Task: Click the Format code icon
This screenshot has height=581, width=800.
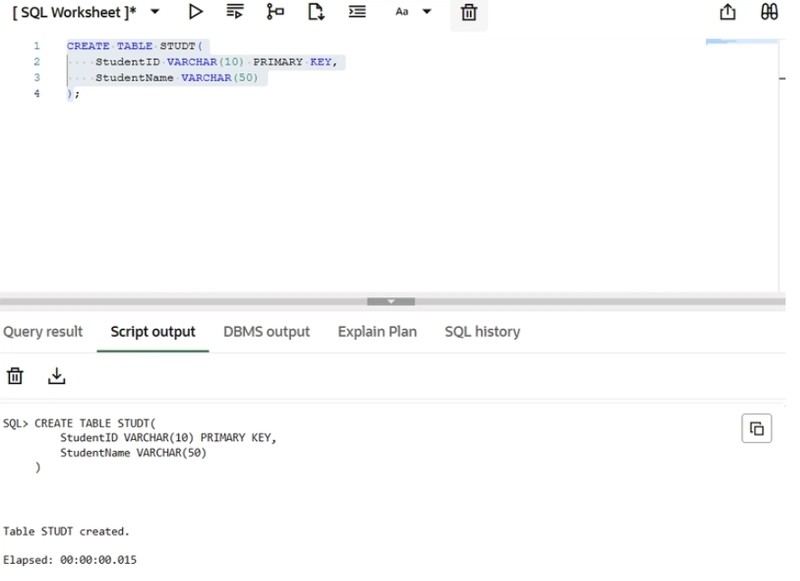Action: click(x=357, y=12)
